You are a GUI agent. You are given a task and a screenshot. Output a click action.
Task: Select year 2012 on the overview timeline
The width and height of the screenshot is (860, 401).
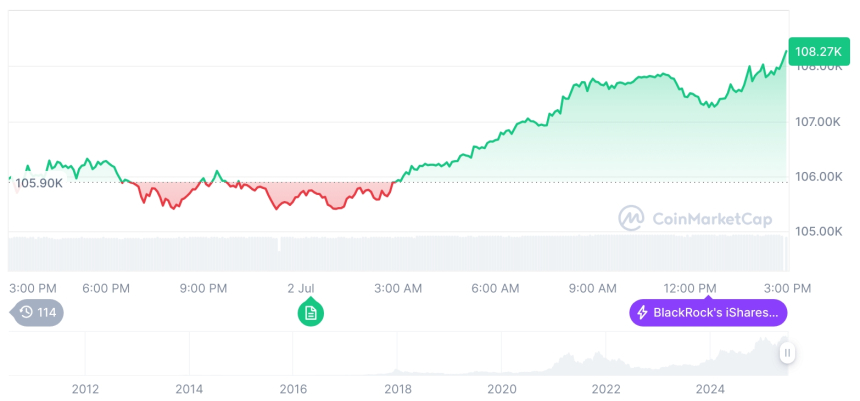point(85,388)
